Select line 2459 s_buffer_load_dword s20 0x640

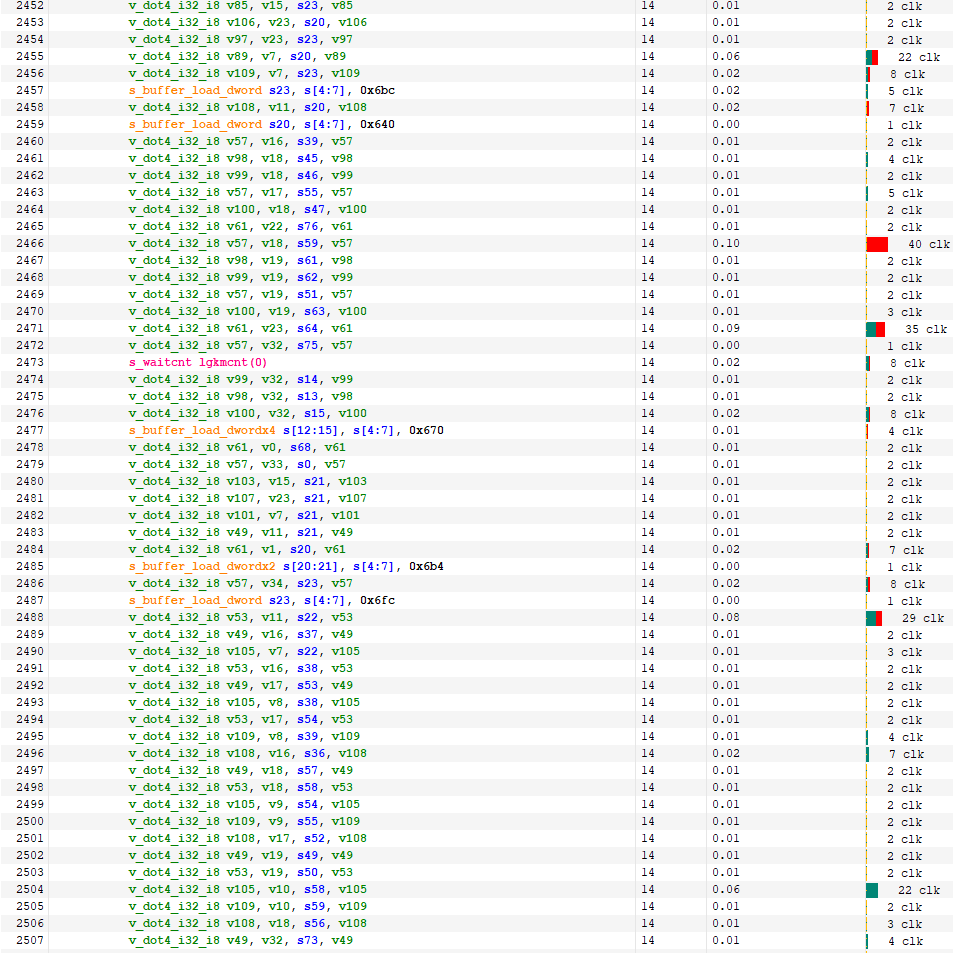coord(261,125)
